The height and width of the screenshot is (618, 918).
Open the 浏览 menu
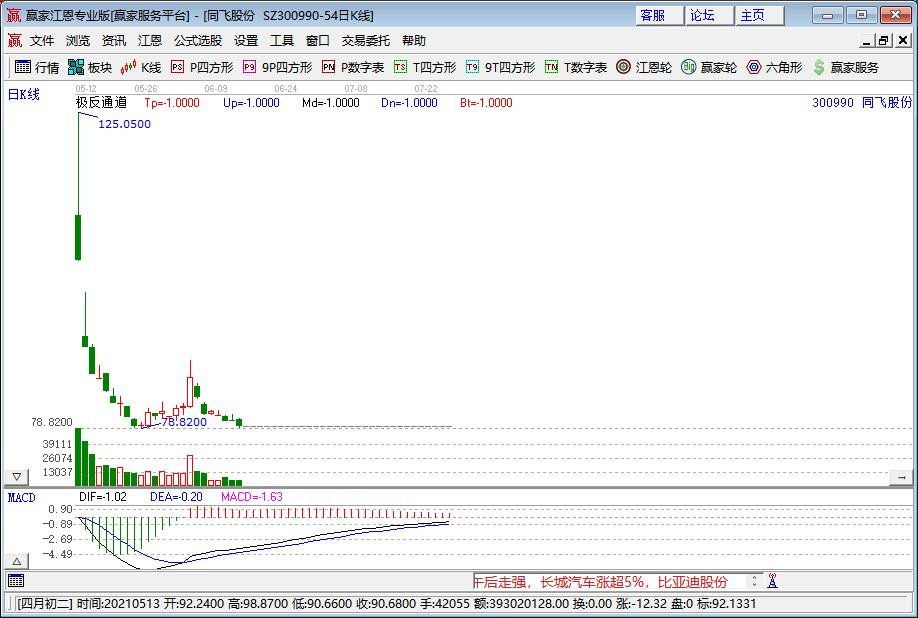click(x=78, y=40)
